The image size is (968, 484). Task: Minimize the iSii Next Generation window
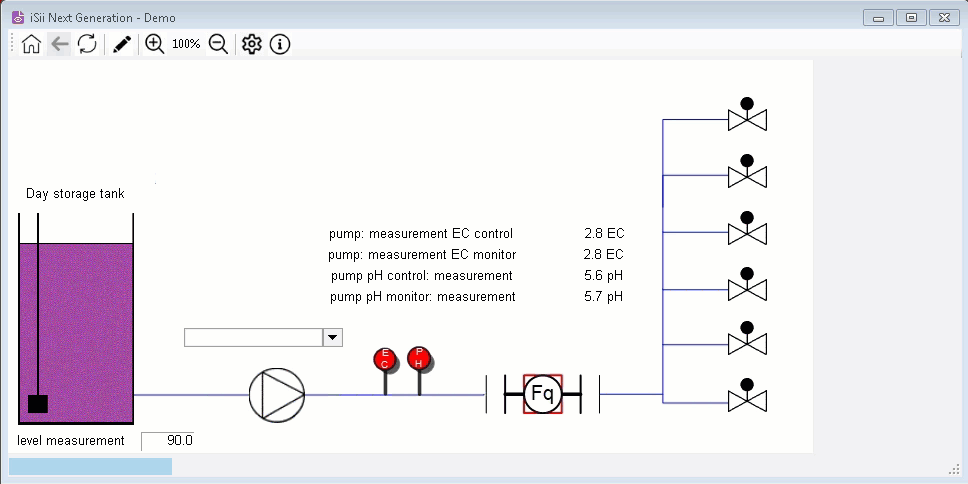point(878,18)
